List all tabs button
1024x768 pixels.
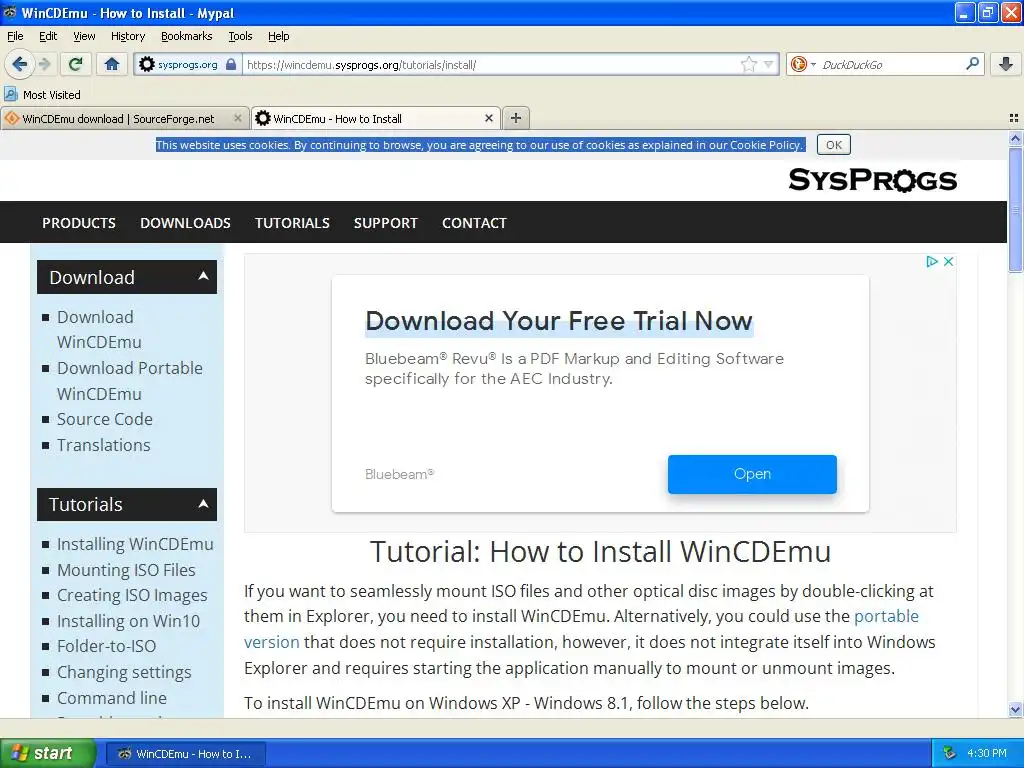pyautogui.click(x=1014, y=118)
